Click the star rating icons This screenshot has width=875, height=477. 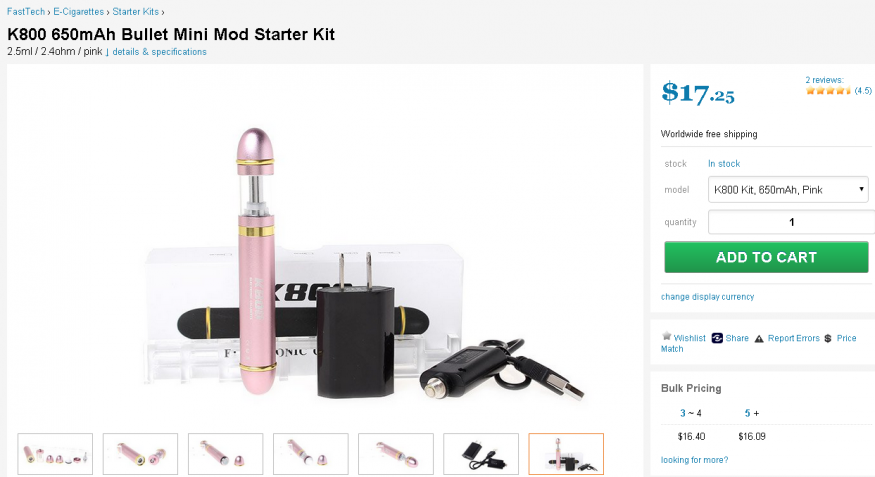point(829,90)
